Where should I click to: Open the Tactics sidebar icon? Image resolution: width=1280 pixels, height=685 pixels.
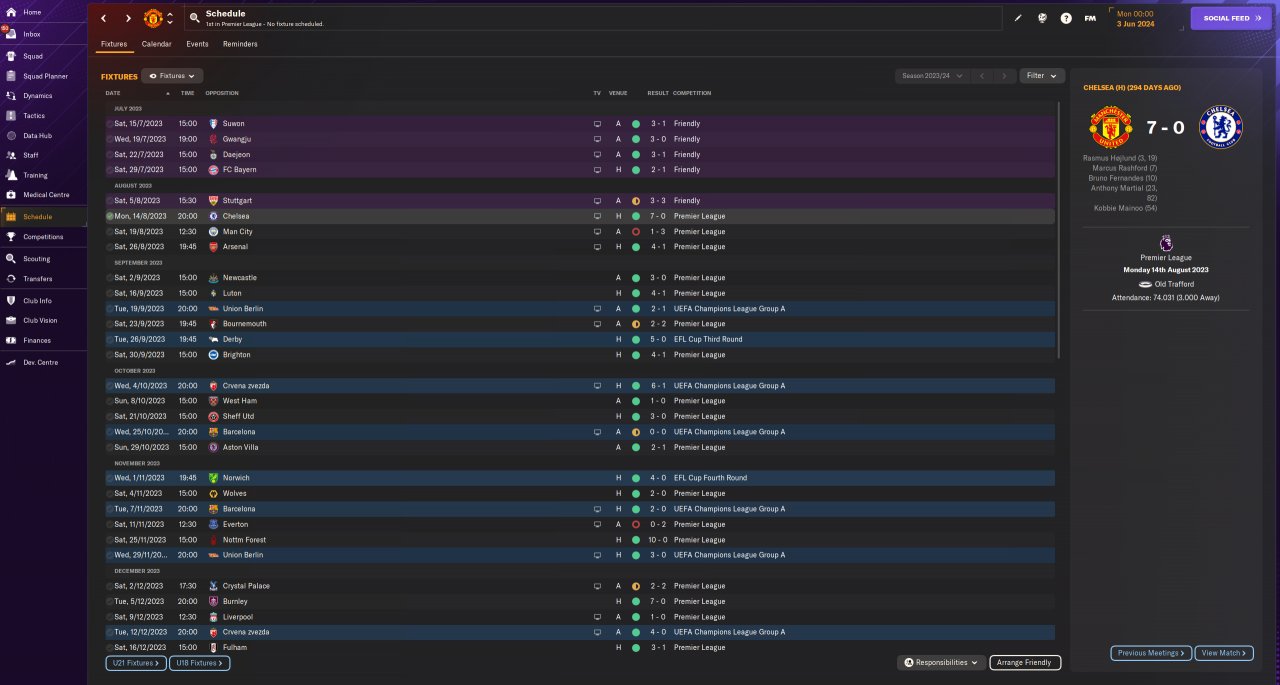(11, 116)
